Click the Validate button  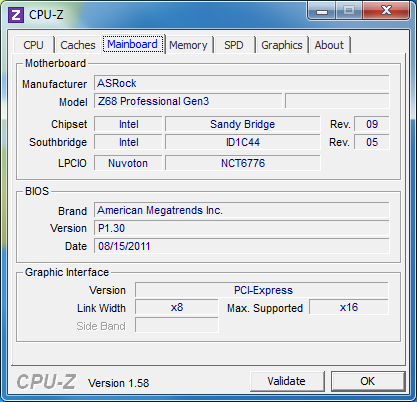(287, 381)
